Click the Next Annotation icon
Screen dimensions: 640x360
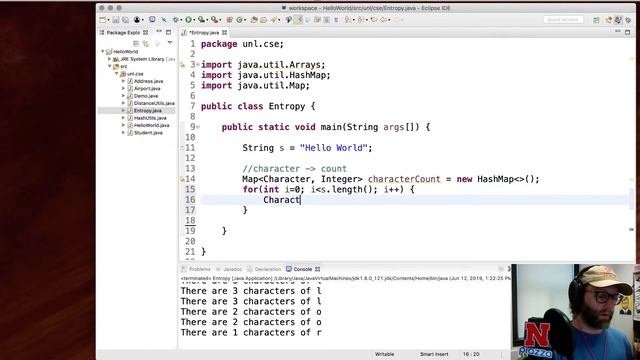(347, 20)
